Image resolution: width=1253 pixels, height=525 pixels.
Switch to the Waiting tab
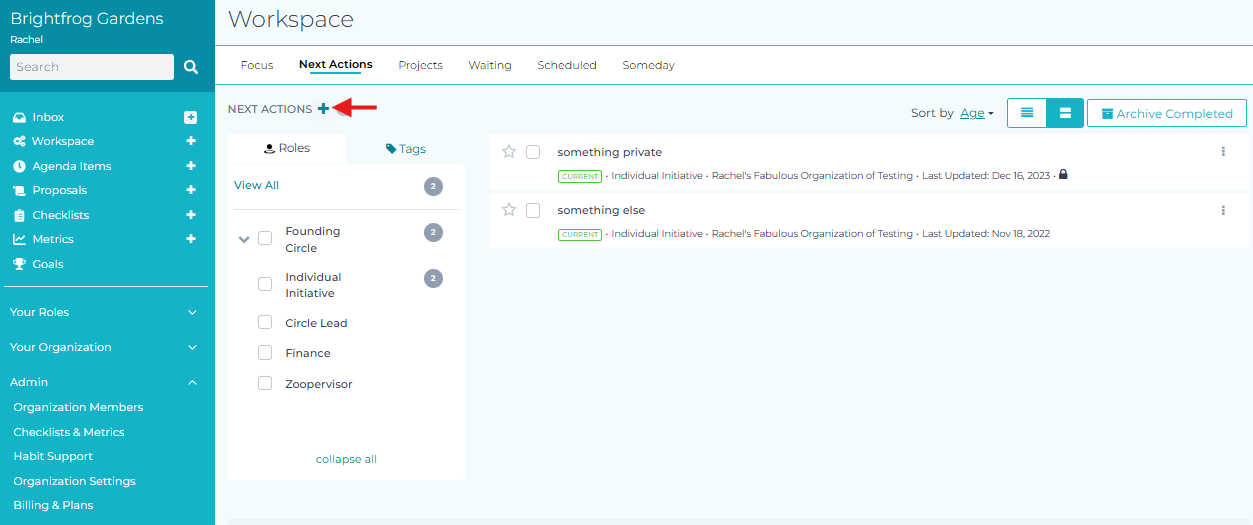pos(490,65)
